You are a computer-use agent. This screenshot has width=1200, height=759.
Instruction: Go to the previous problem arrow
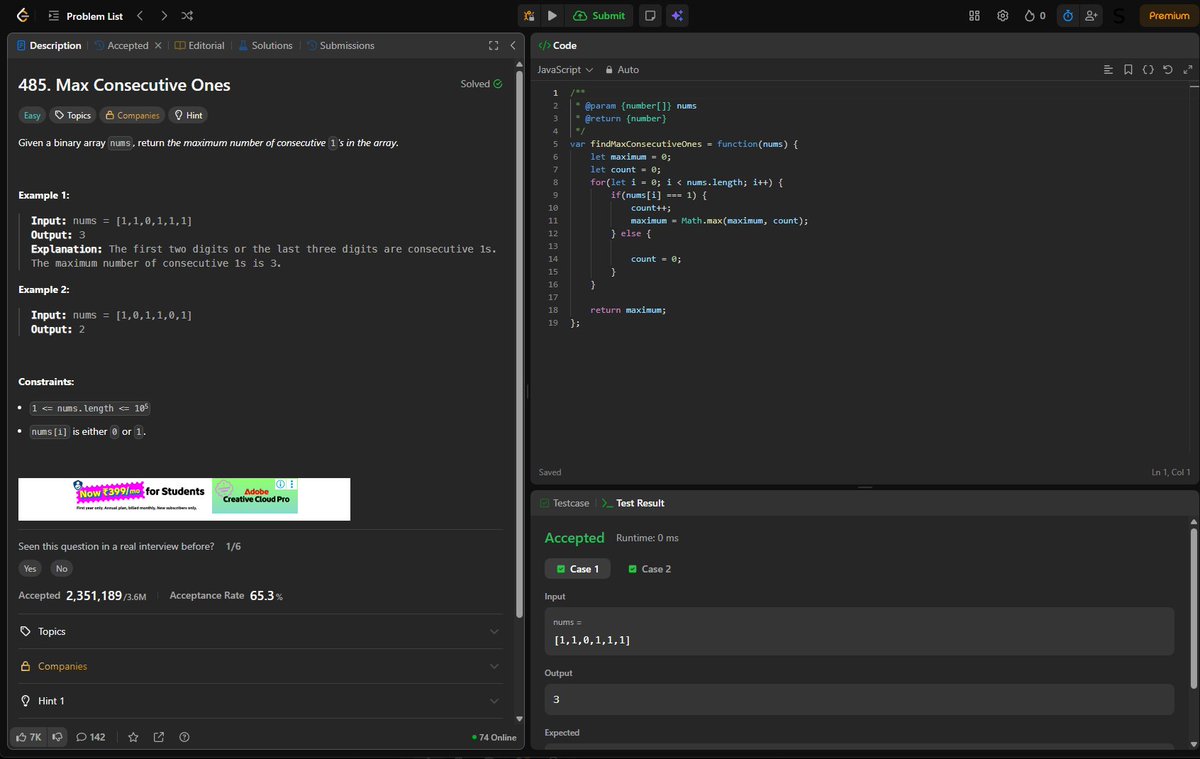[140, 16]
